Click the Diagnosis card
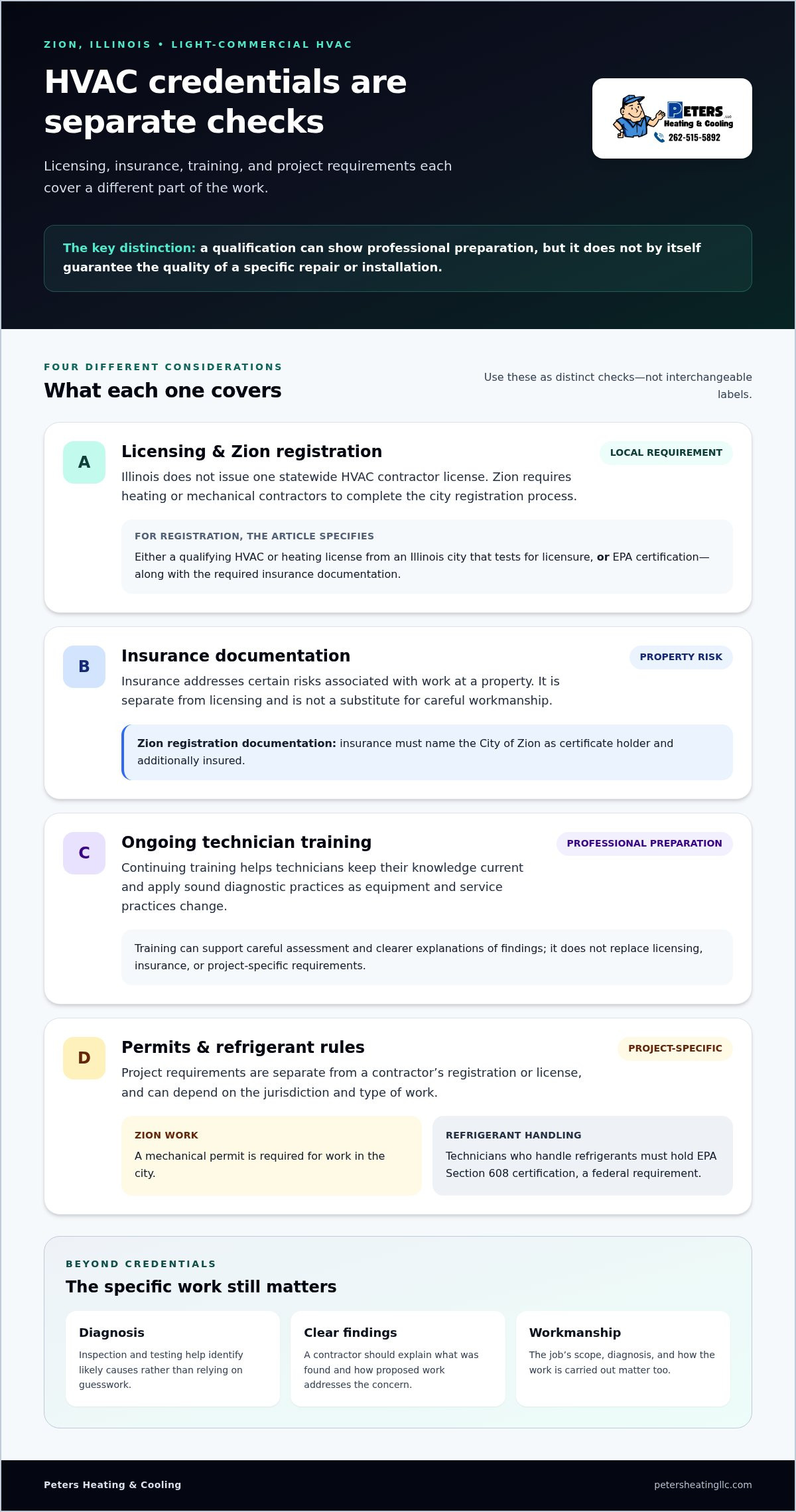Image resolution: width=796 pixels, height=1512 pixels. pos(172,1359)
